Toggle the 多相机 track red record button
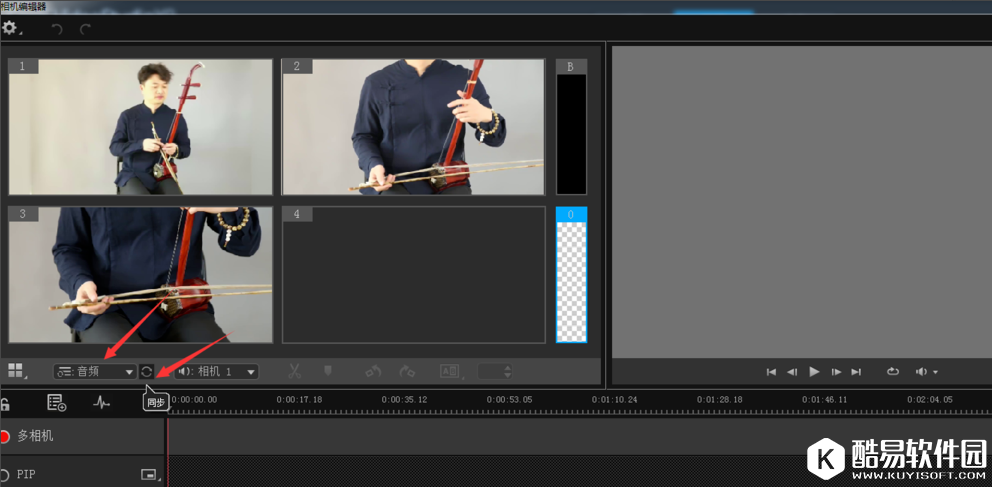The width and height of the screenshot is (992, 487). coord(5,436)
